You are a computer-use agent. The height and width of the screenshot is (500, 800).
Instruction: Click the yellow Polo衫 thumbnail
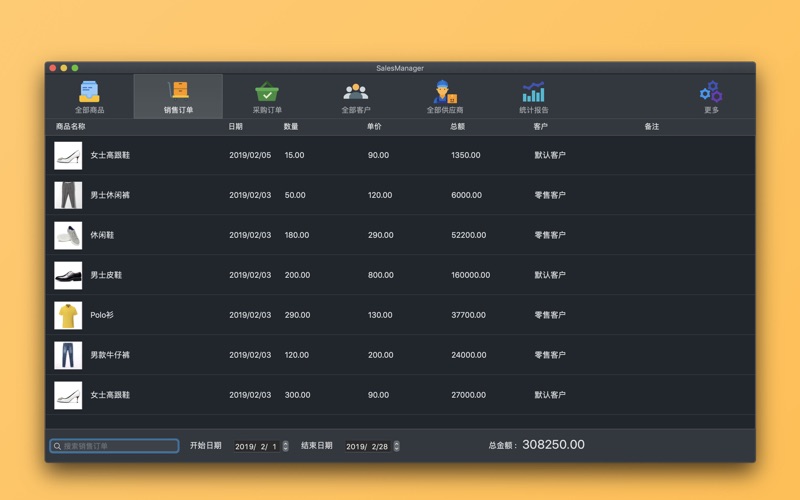[68, 315]
